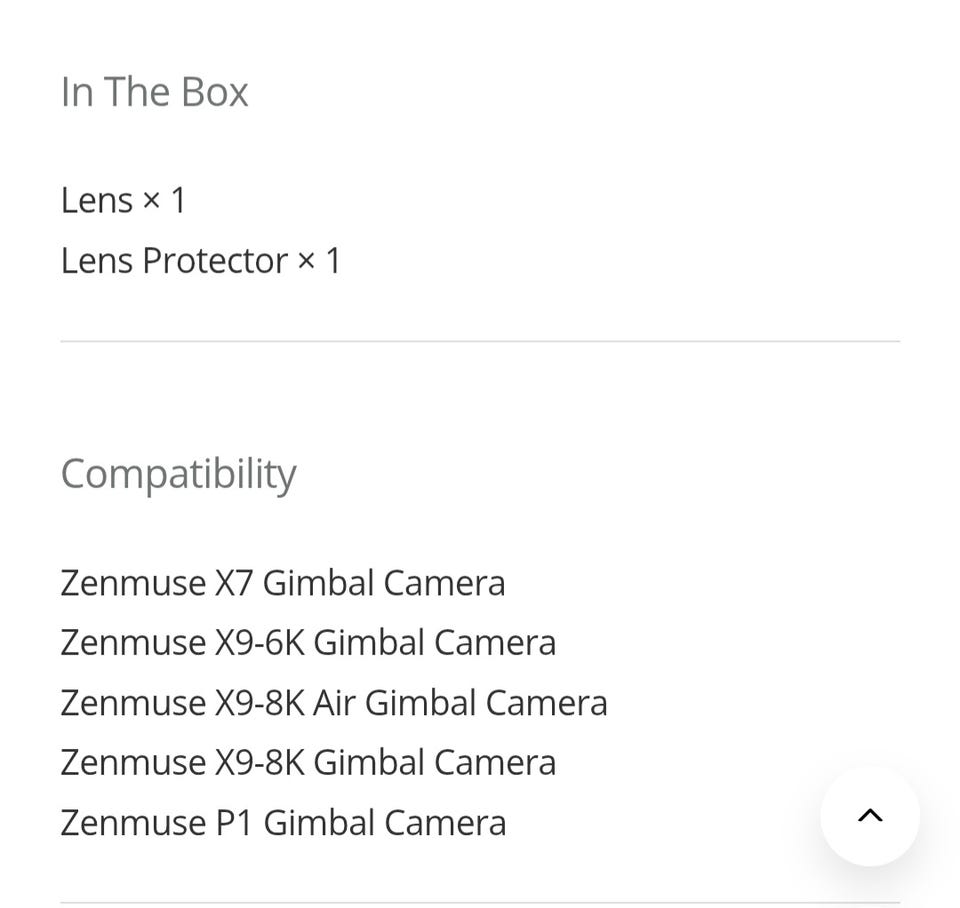Click the word Air in X9-8K Air line
Image resolution: width=960 pixels, height=908 pixels.
pyautogui.click(x=334, y=702)
